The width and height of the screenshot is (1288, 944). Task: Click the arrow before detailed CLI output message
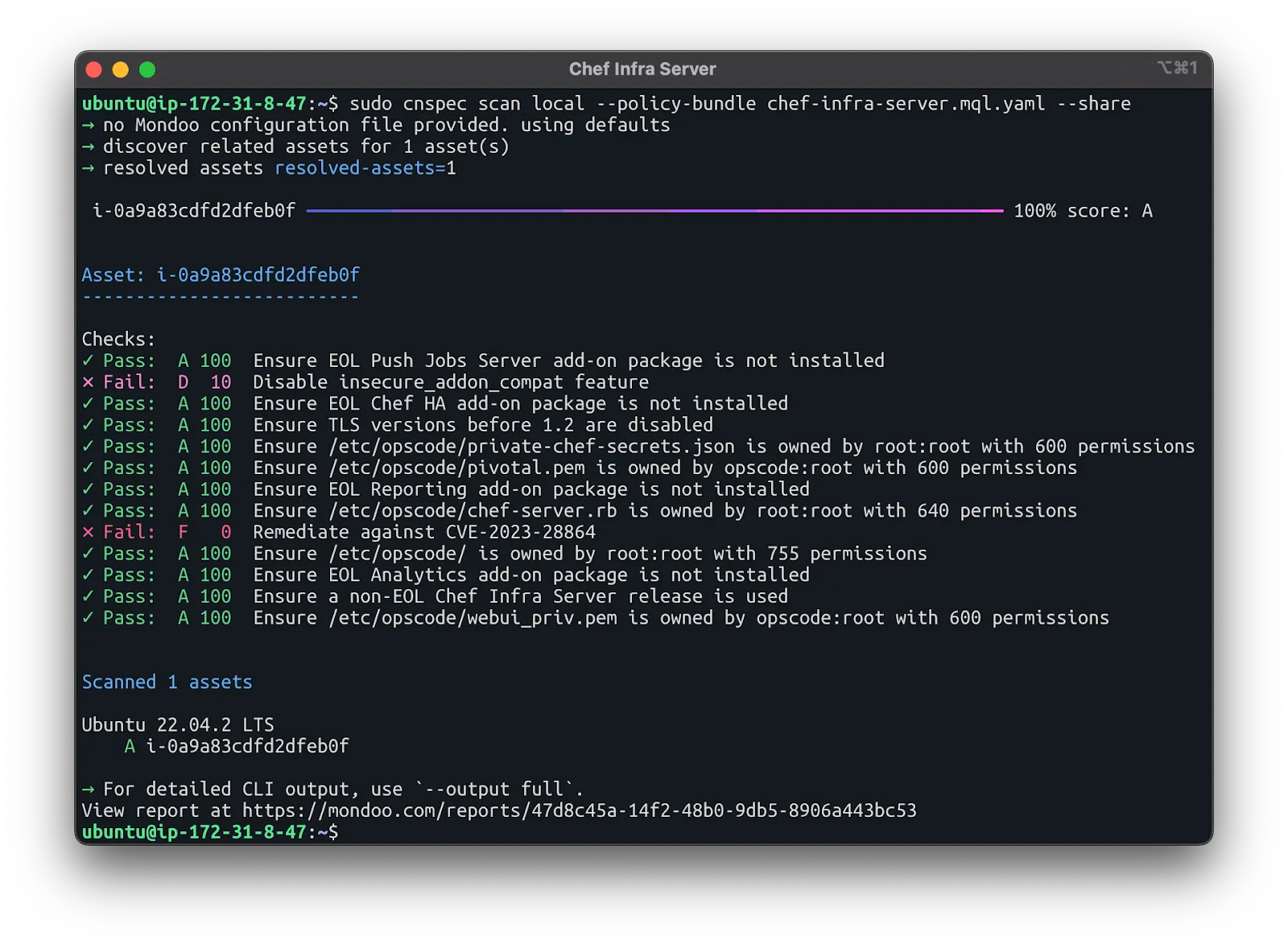(x=88, y=789)
